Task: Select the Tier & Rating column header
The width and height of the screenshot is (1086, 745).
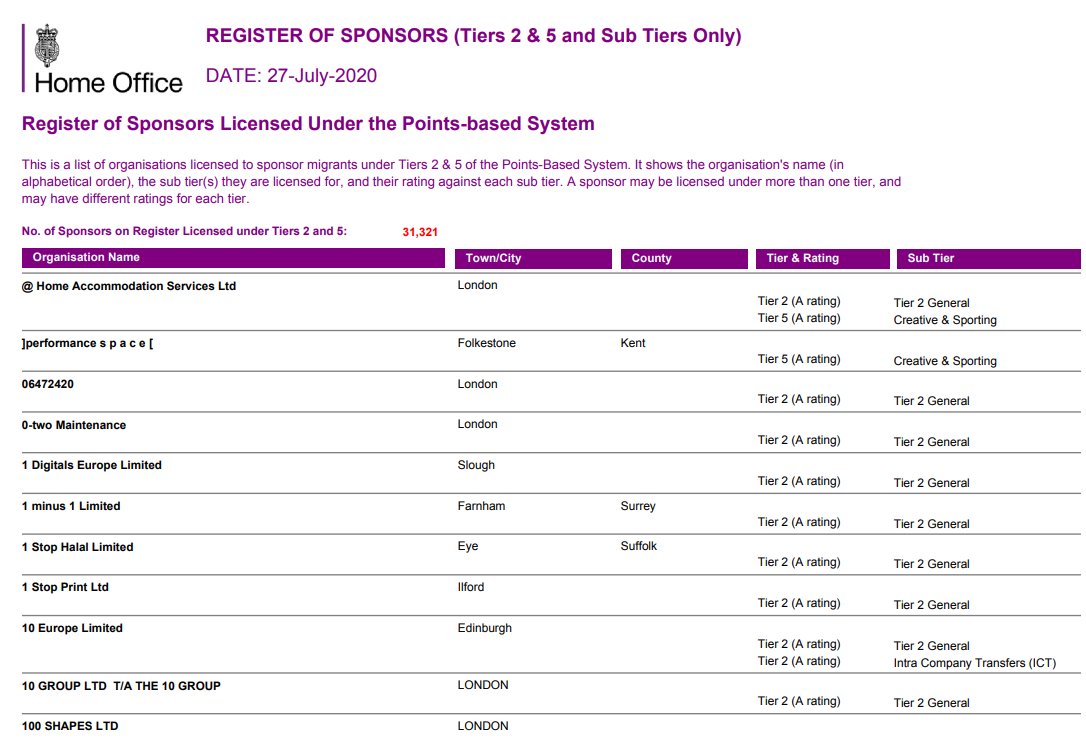Action: tap(802, 258)
